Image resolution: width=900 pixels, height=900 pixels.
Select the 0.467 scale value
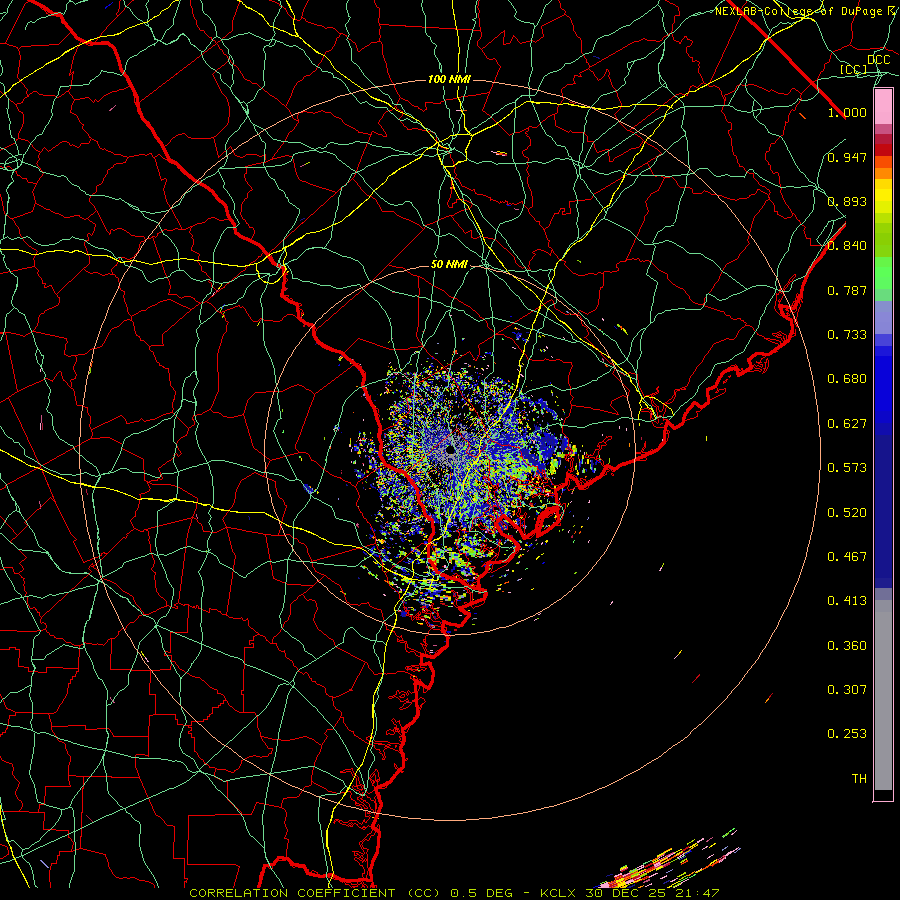tap(847, 557)
